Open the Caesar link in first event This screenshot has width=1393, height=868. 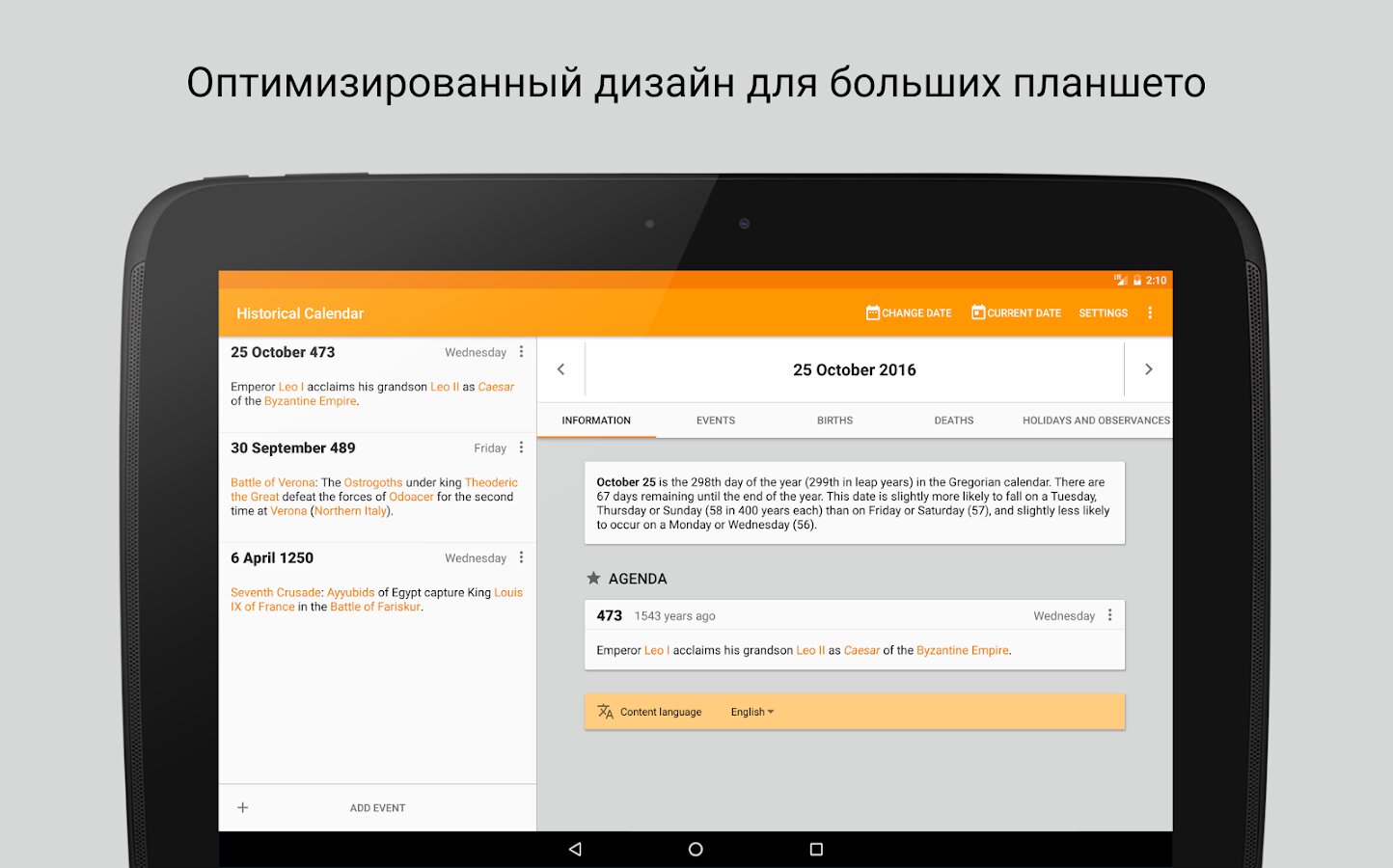496,387
